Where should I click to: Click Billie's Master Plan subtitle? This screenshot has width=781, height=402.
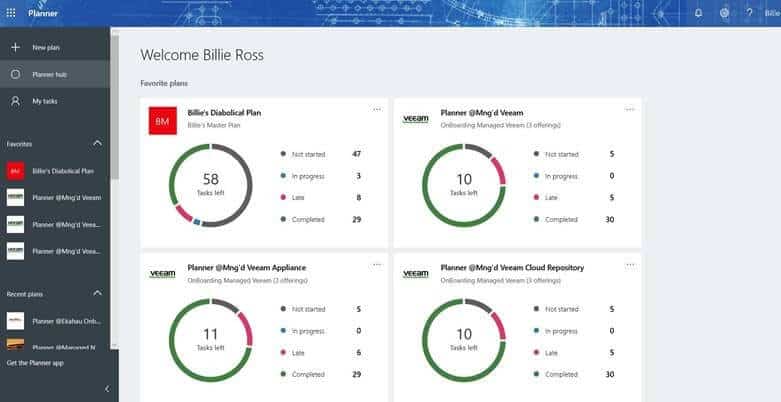pyautogui.click(x=214, y=126)
